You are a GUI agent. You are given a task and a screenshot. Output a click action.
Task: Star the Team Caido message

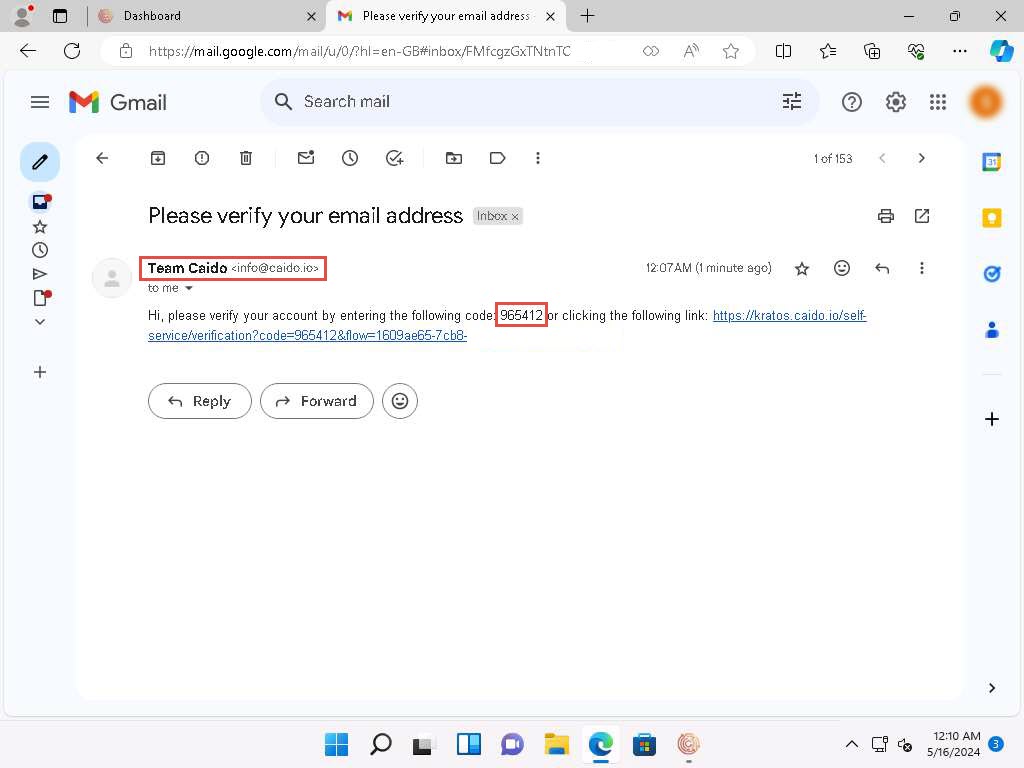pyautogui.click(x=802, y=268)
